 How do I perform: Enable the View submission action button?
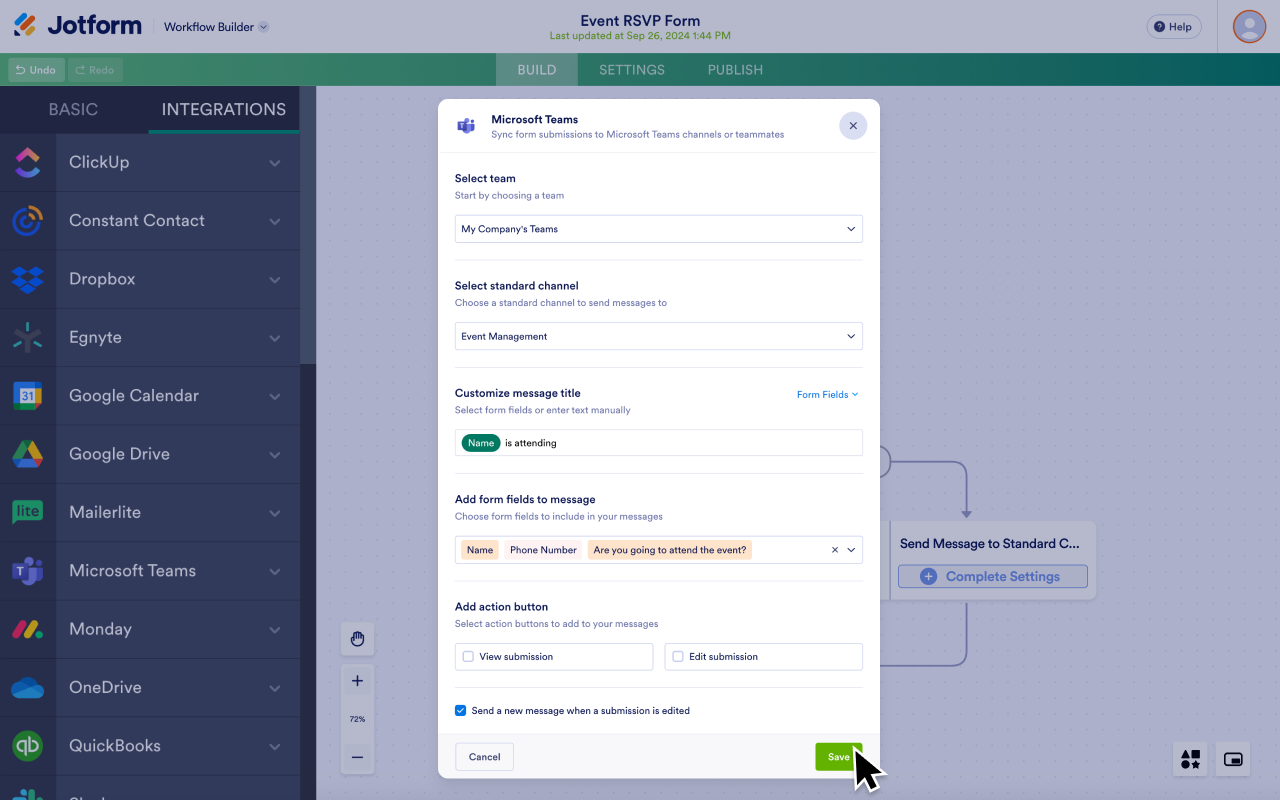pyautogui.click(x=467, y=656)
